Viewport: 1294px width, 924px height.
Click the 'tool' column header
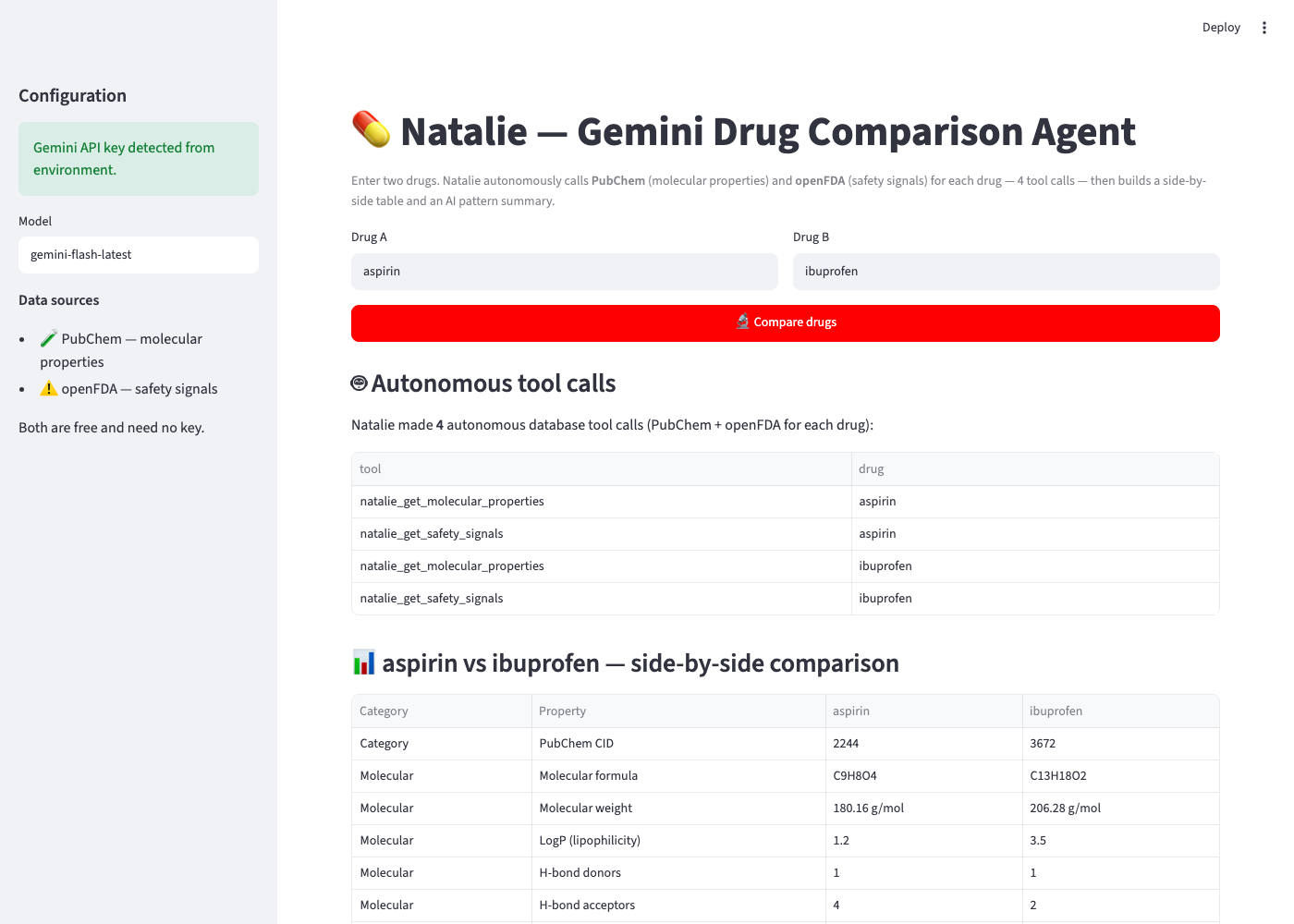[602, 469]
